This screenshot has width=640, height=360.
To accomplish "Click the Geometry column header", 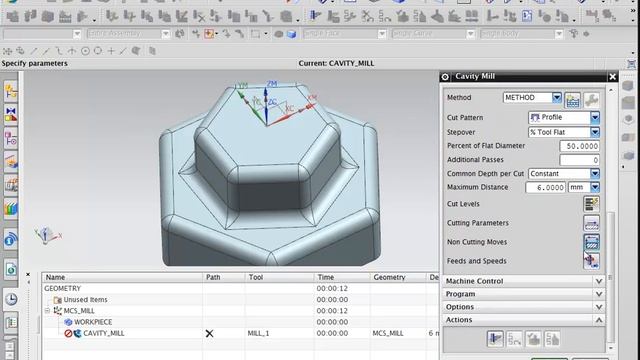I will (398, 277).
